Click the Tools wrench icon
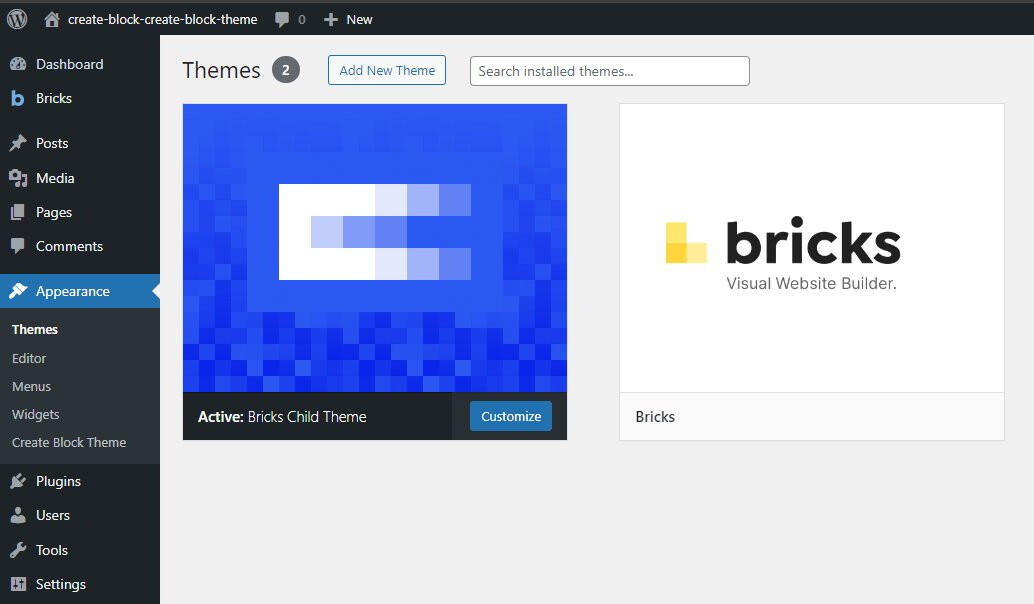This screenshot has width=1034, height=604. pyautogui.click(x=18, y=550)
